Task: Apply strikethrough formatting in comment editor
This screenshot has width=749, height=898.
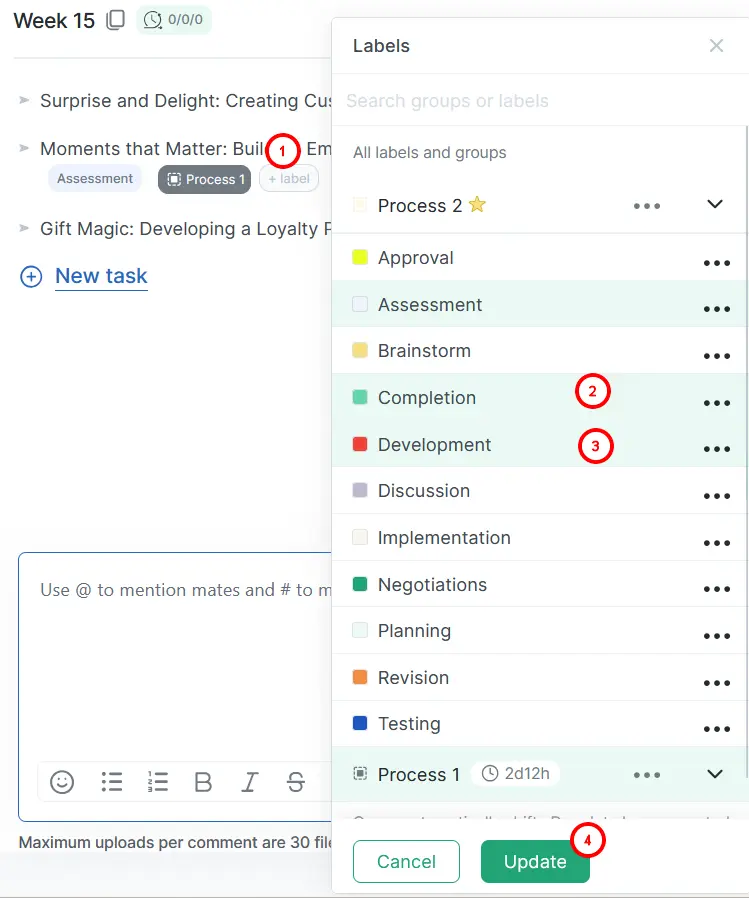Action: coord(295,782)
